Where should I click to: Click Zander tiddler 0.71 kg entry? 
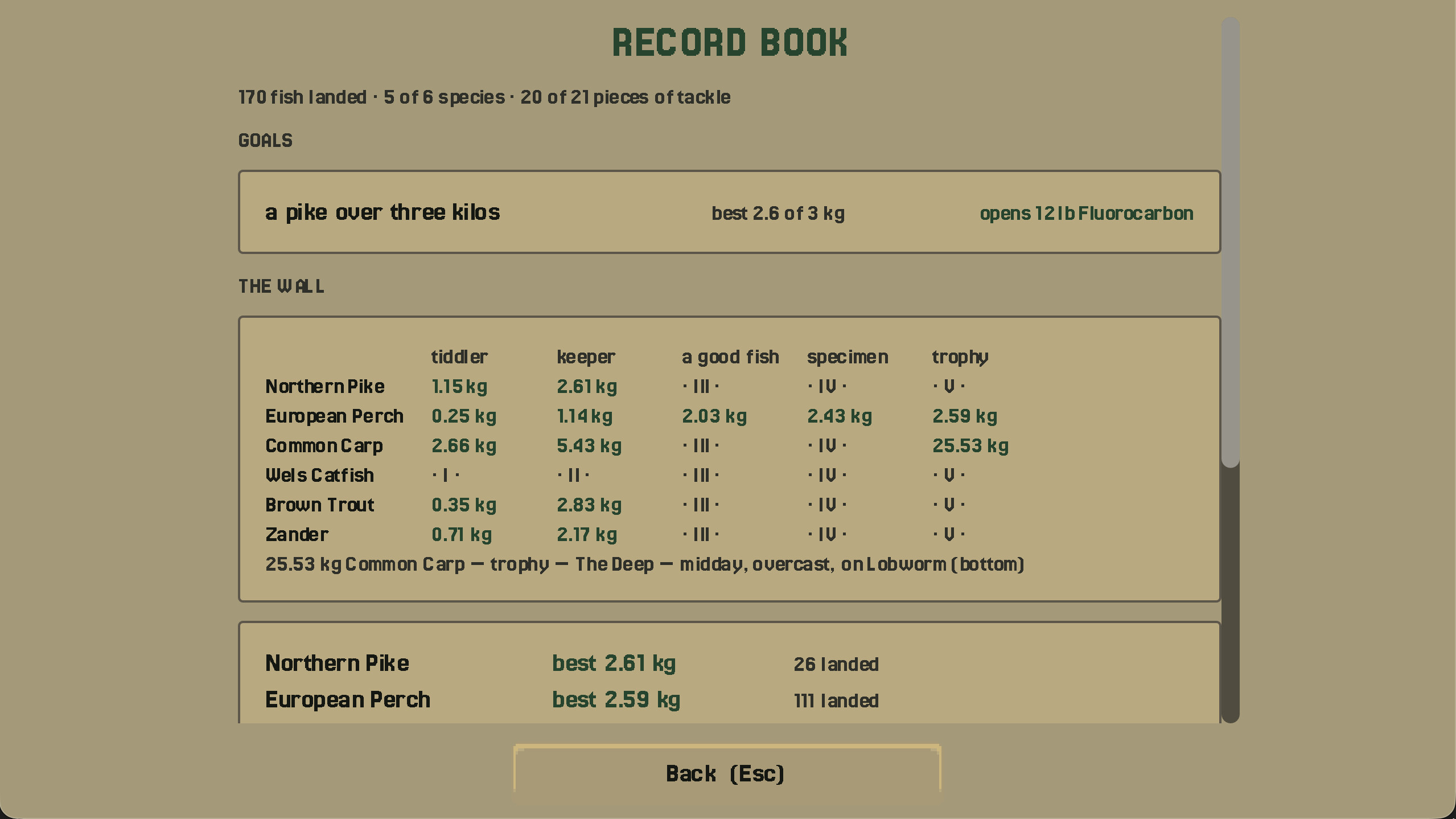pos(461,535)
